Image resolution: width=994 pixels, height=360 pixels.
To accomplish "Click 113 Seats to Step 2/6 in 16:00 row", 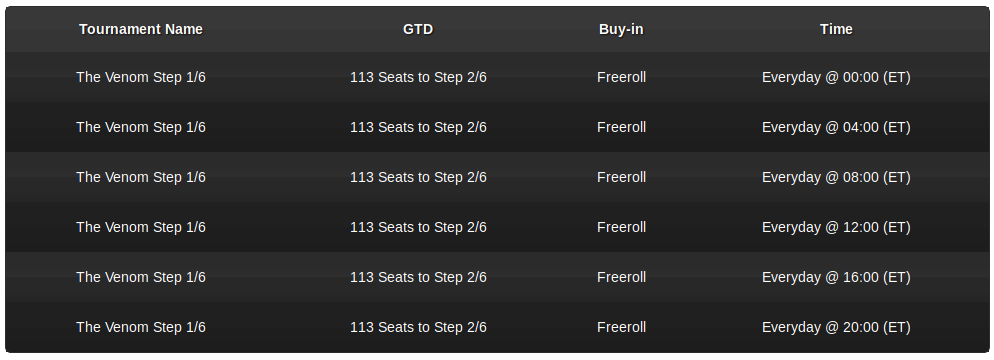I will [418, 278].
